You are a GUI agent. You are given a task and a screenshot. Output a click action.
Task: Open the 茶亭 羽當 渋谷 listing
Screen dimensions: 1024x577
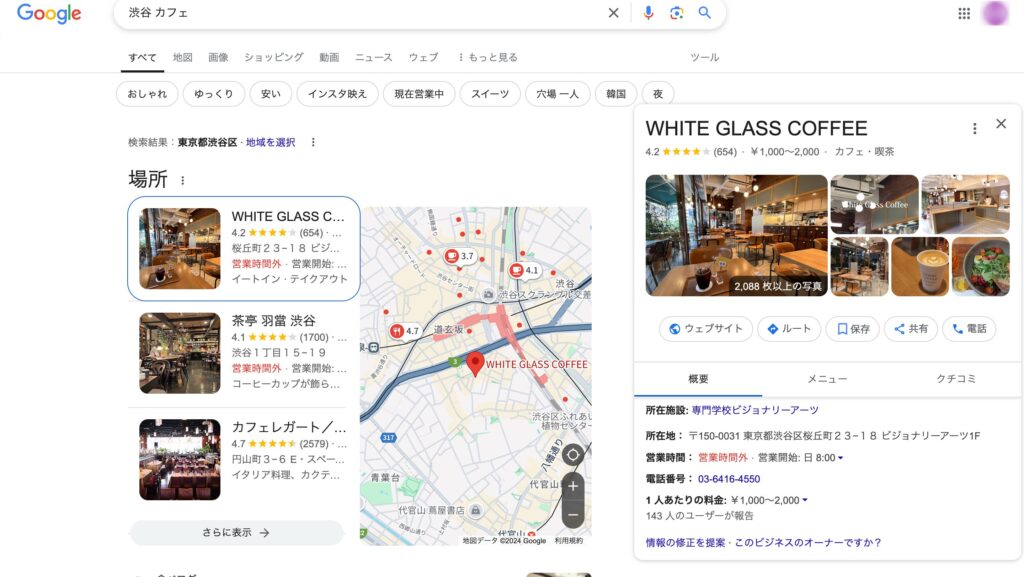tap(243, 352)
